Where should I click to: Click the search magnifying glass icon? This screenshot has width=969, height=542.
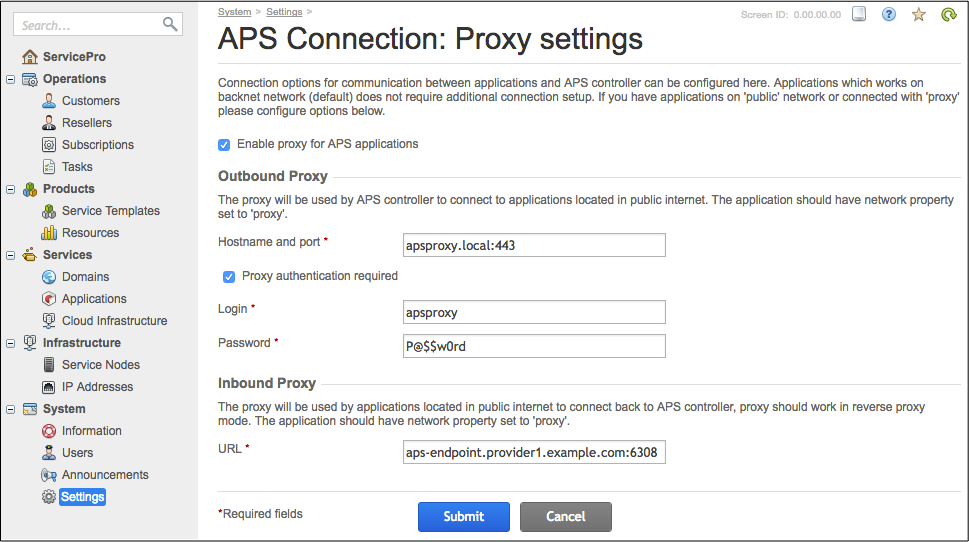(x=170, y=24)
